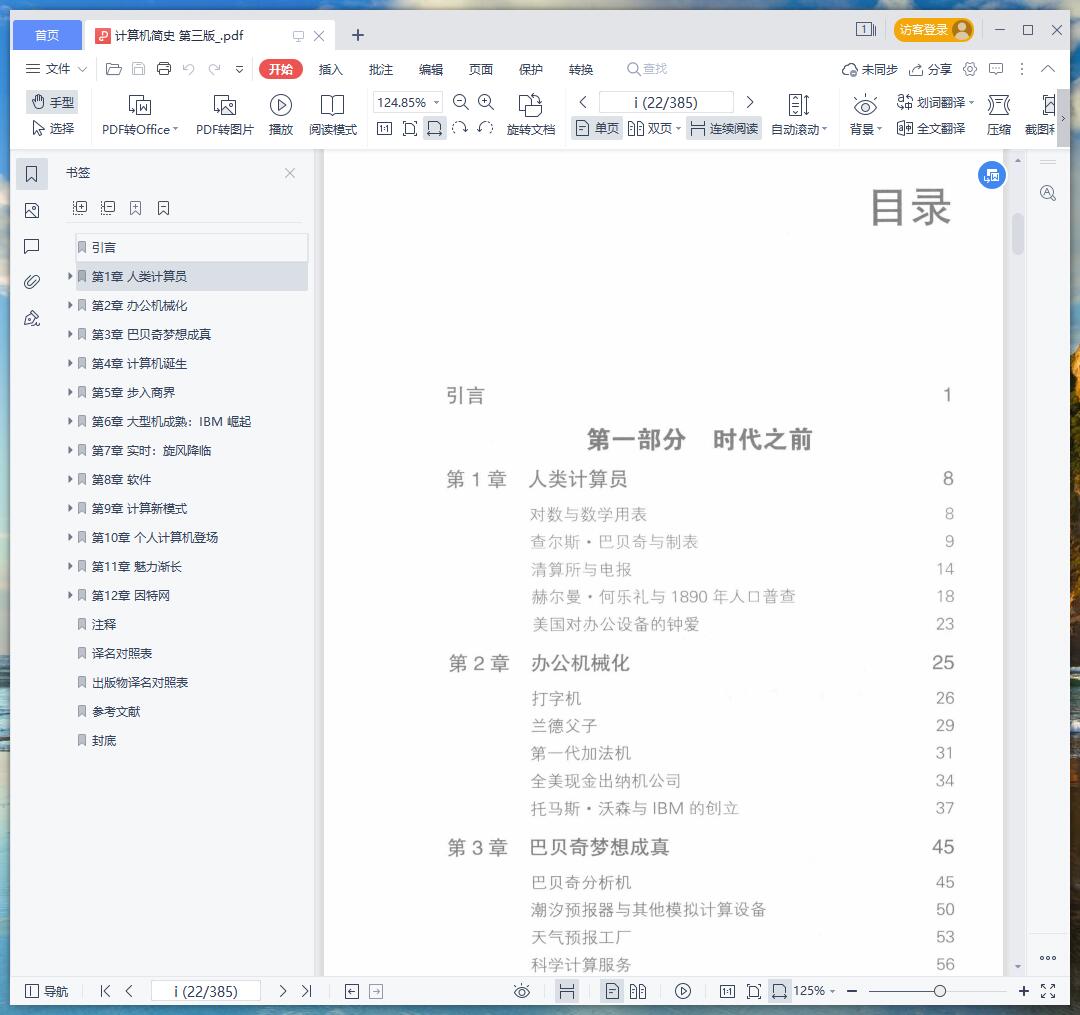This screenshot has height=1015, width=1080.
Task: Jump to the 注释 bookmark
Action: pyautogui.click(x=104, y=624)
